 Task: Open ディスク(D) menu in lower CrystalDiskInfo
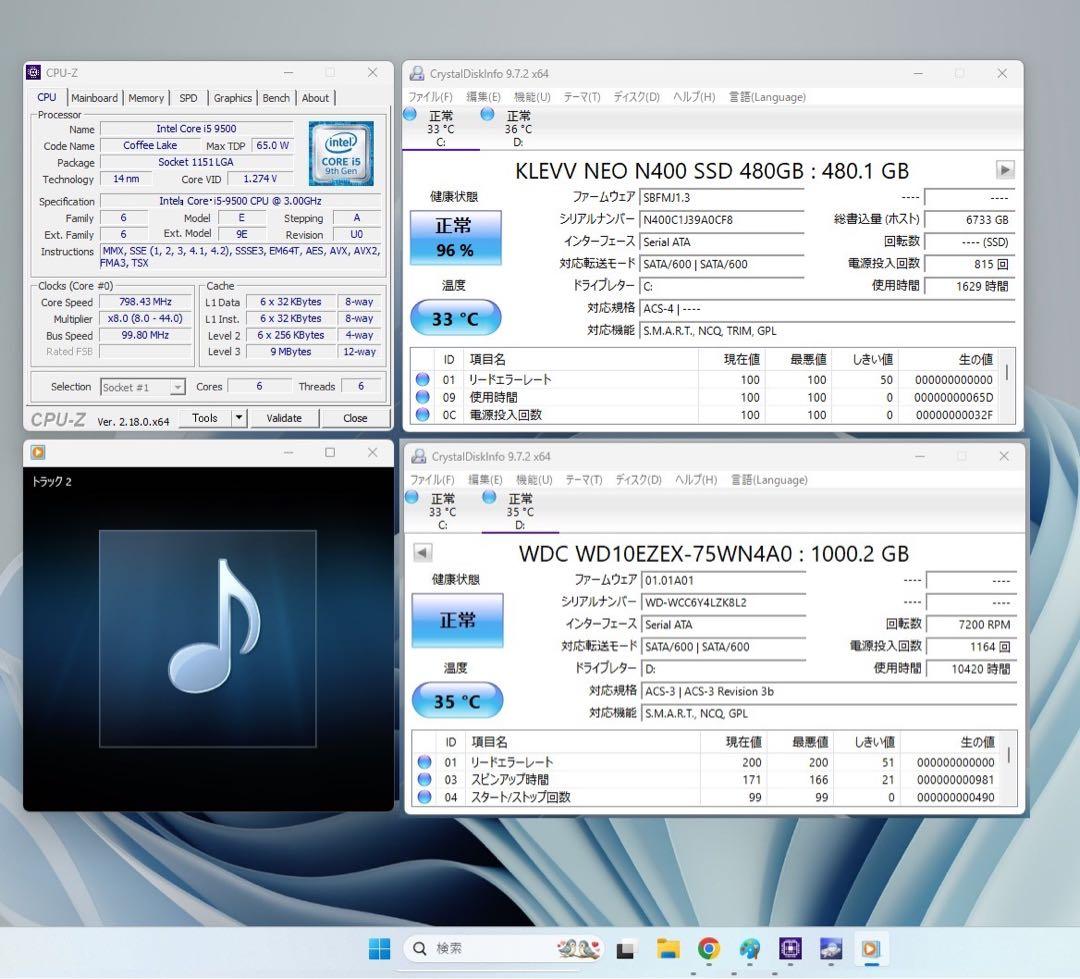[x=638, y=480]
